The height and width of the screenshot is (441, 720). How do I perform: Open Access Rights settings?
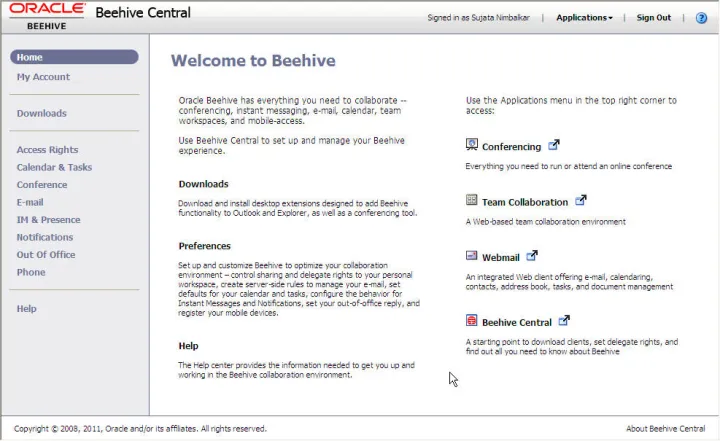[x=47, y=150]
